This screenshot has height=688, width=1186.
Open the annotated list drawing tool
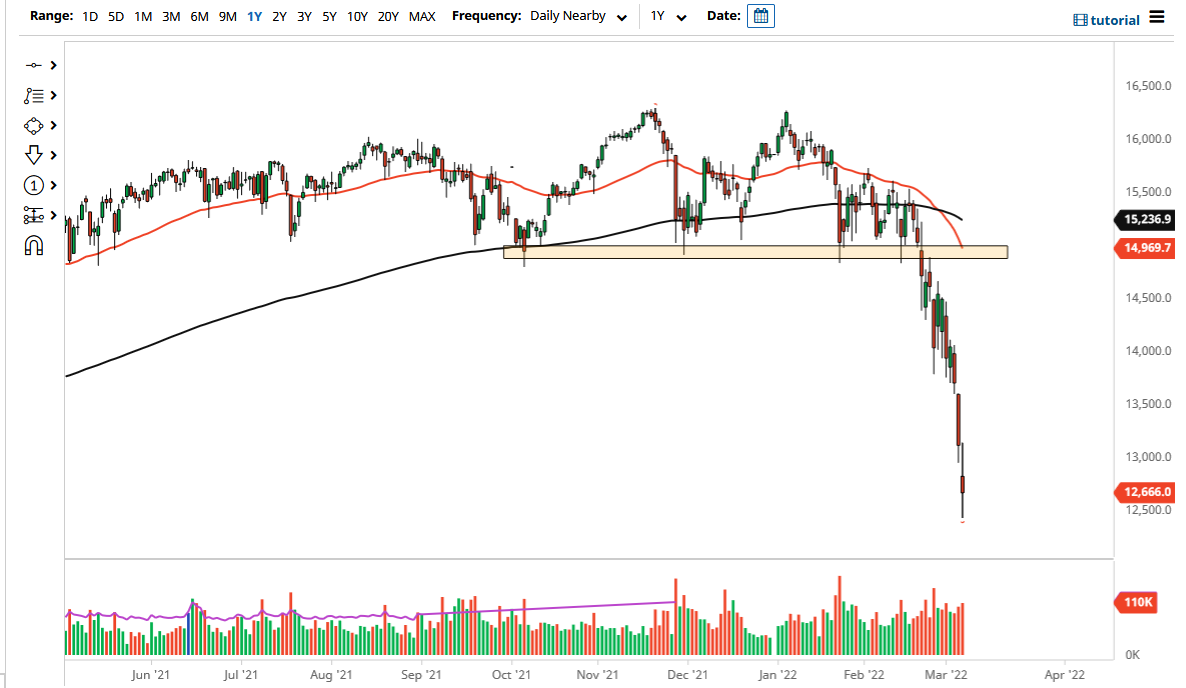[x=33, y=95]
